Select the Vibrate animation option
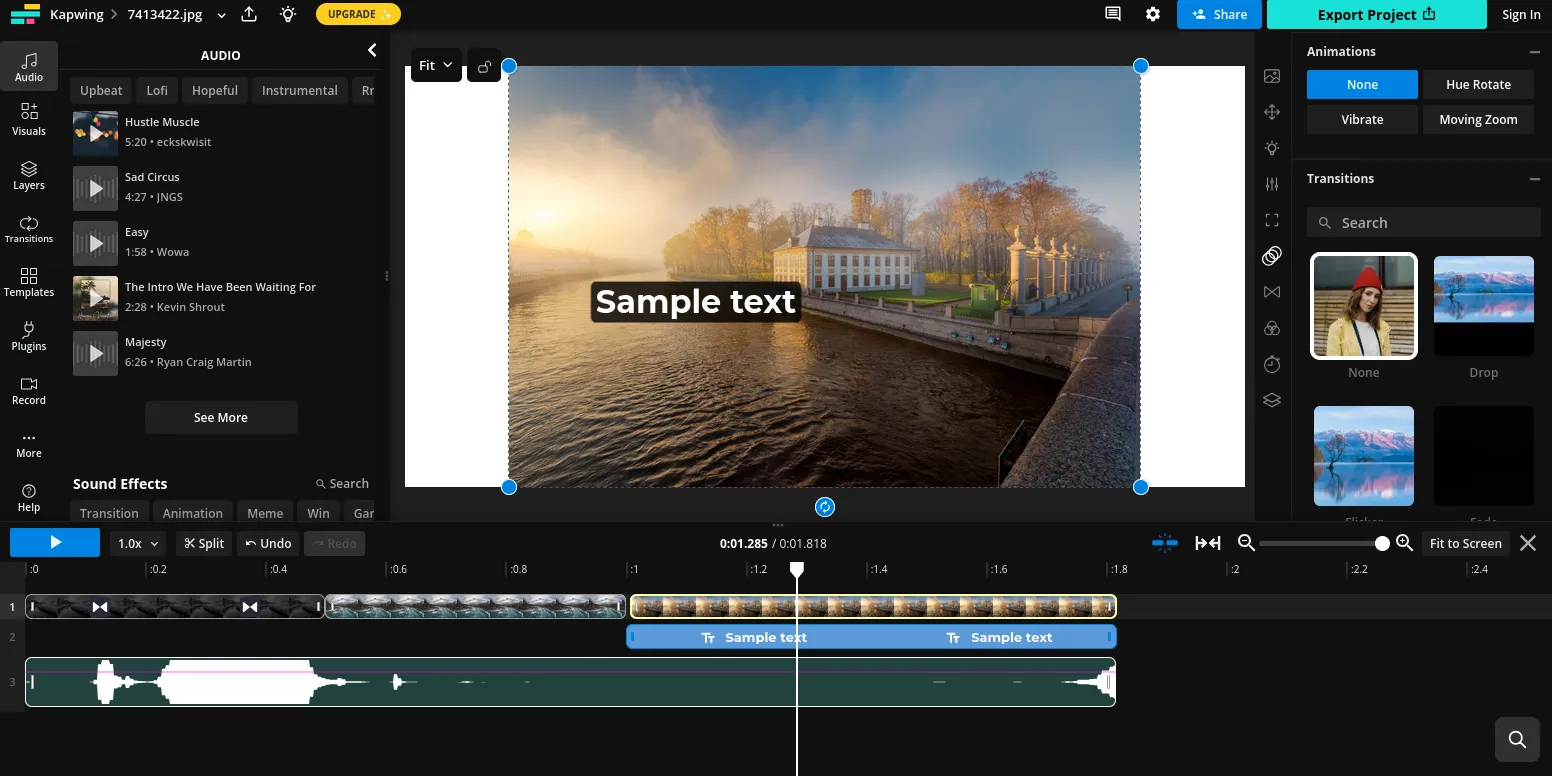1552x776 pixels. tap(1362, 119)
